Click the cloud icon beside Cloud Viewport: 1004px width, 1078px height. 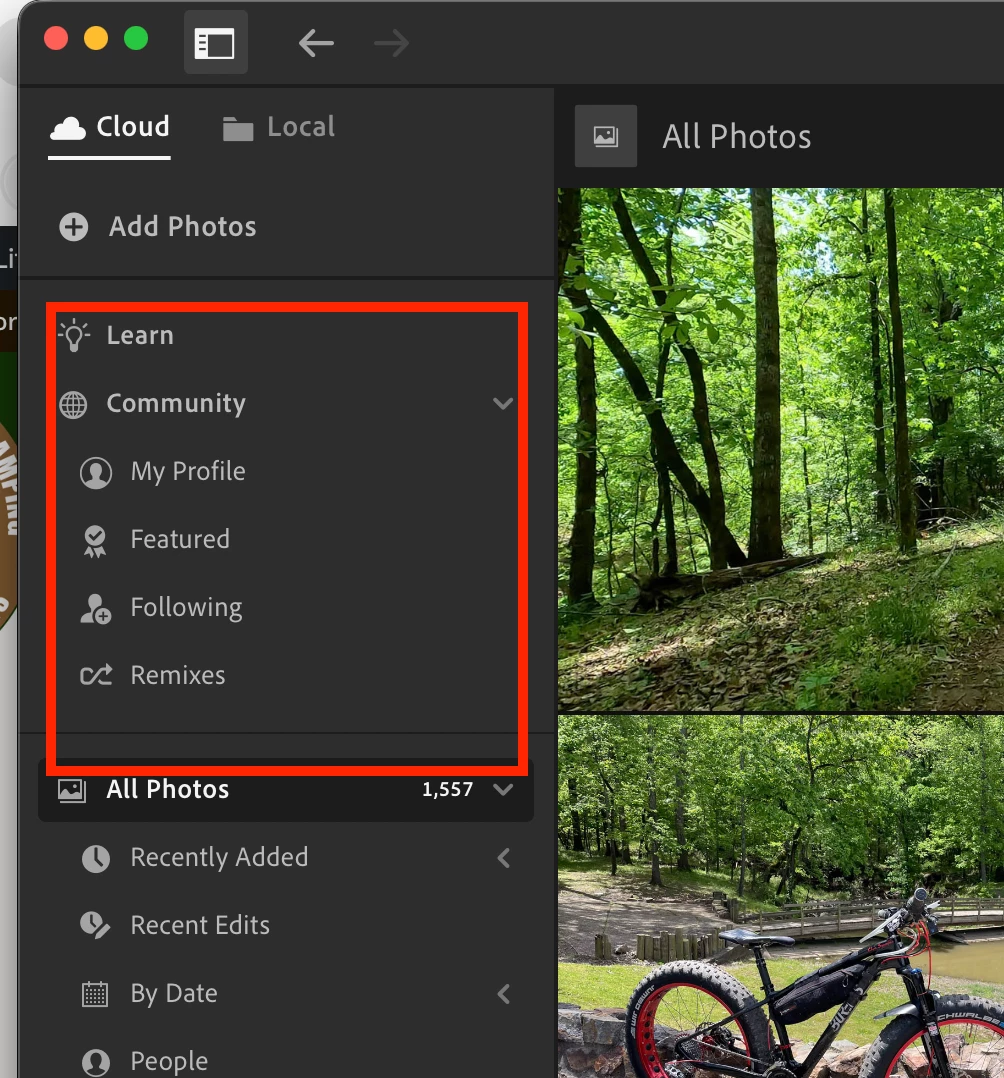coord(68,129)
